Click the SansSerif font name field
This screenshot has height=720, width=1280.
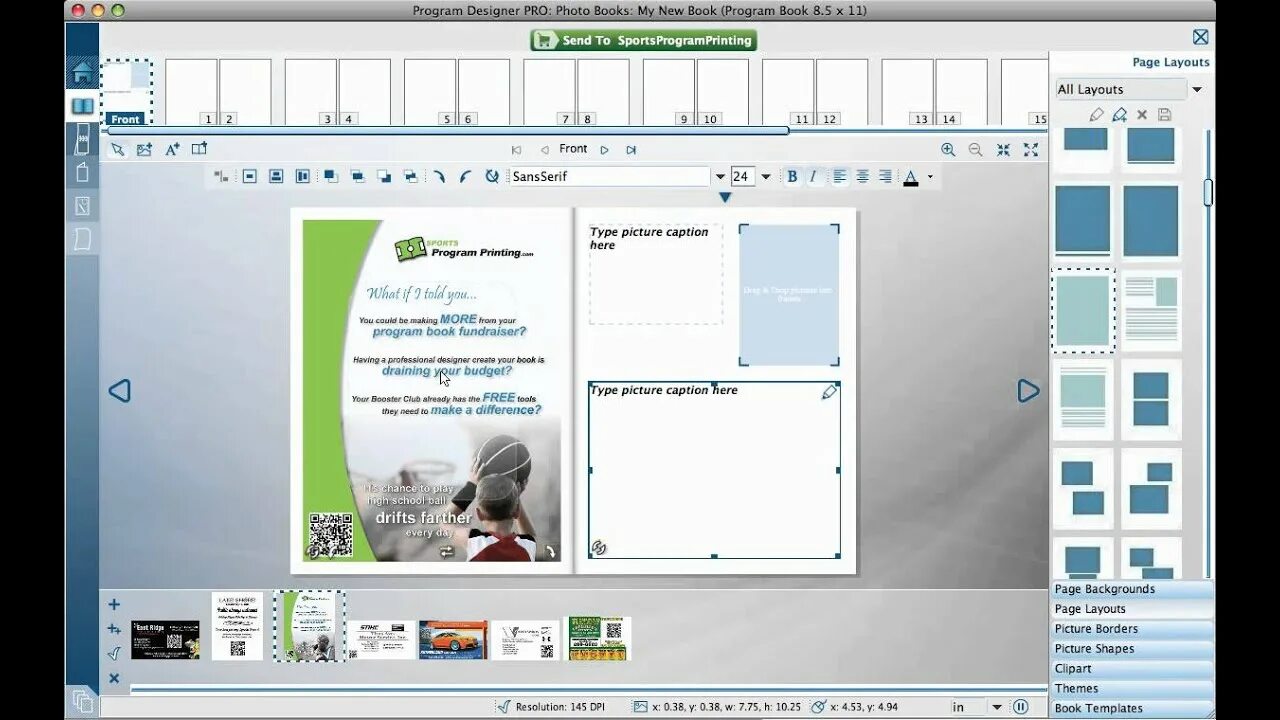[610, 176]
